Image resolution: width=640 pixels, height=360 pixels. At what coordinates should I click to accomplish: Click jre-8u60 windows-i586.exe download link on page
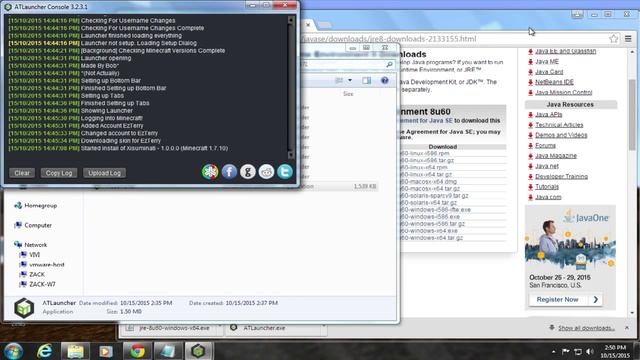(430, 217)
